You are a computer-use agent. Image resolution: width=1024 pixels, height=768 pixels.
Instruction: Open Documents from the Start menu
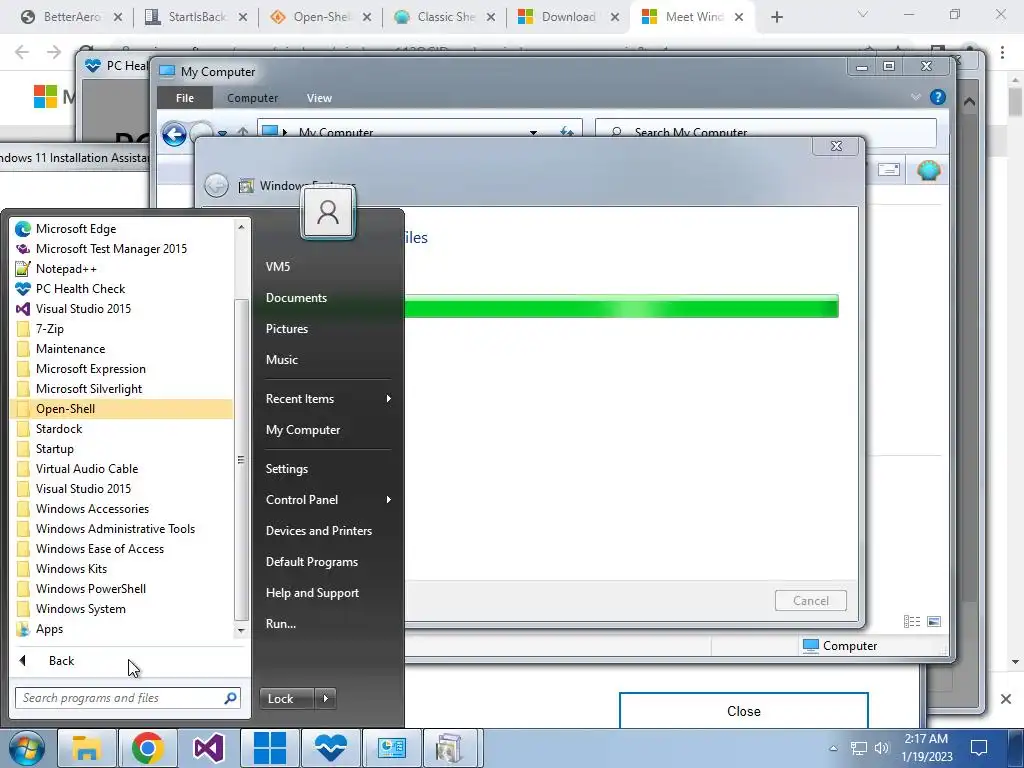pos(296,298)
